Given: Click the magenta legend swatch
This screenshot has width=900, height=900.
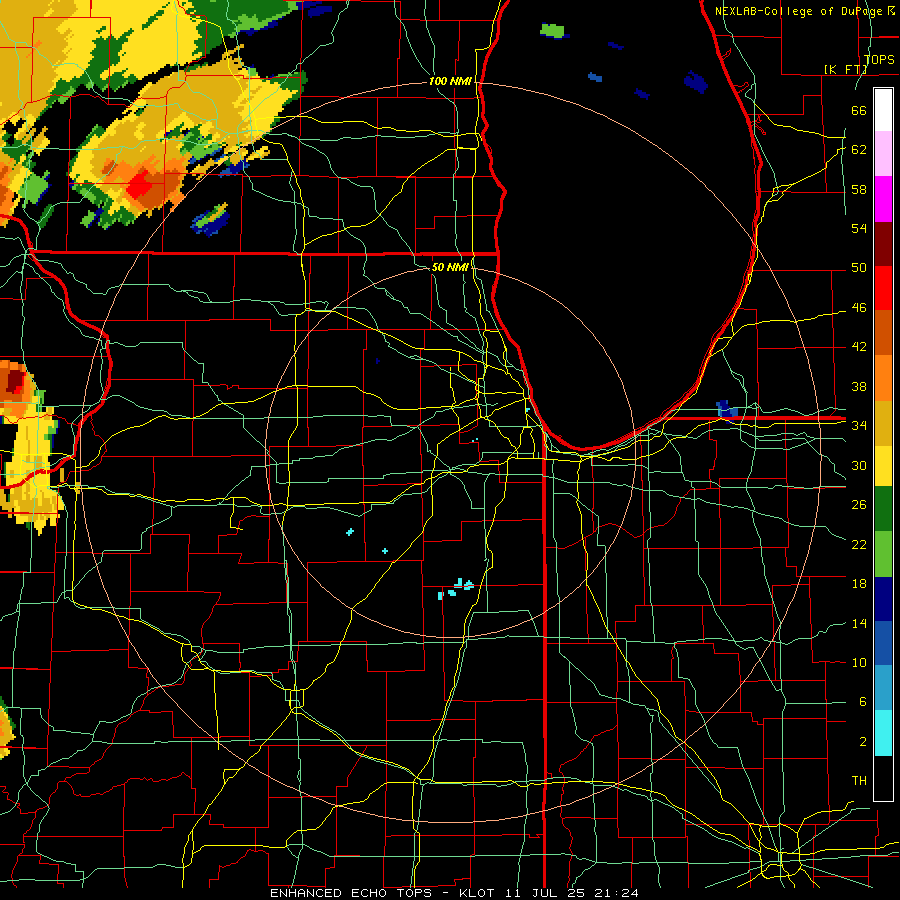Looking at the screenshot, I should tap(883, 199).
